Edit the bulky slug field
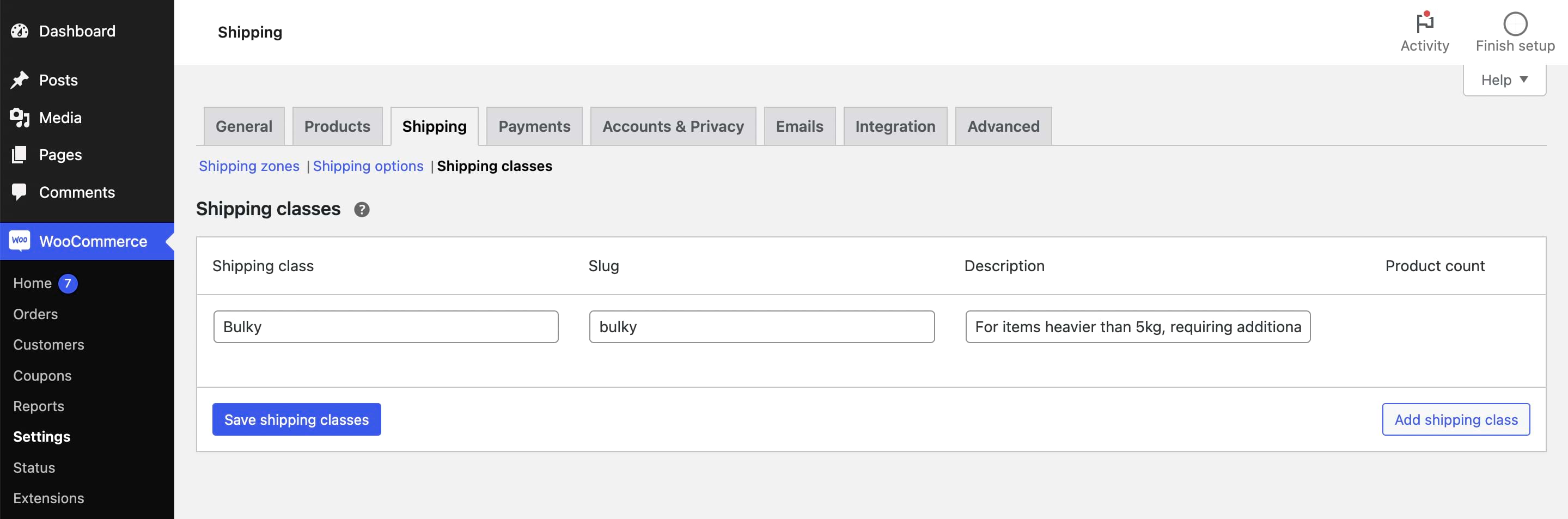Viewport: 1568px width, 519px height. click(761, 326)
